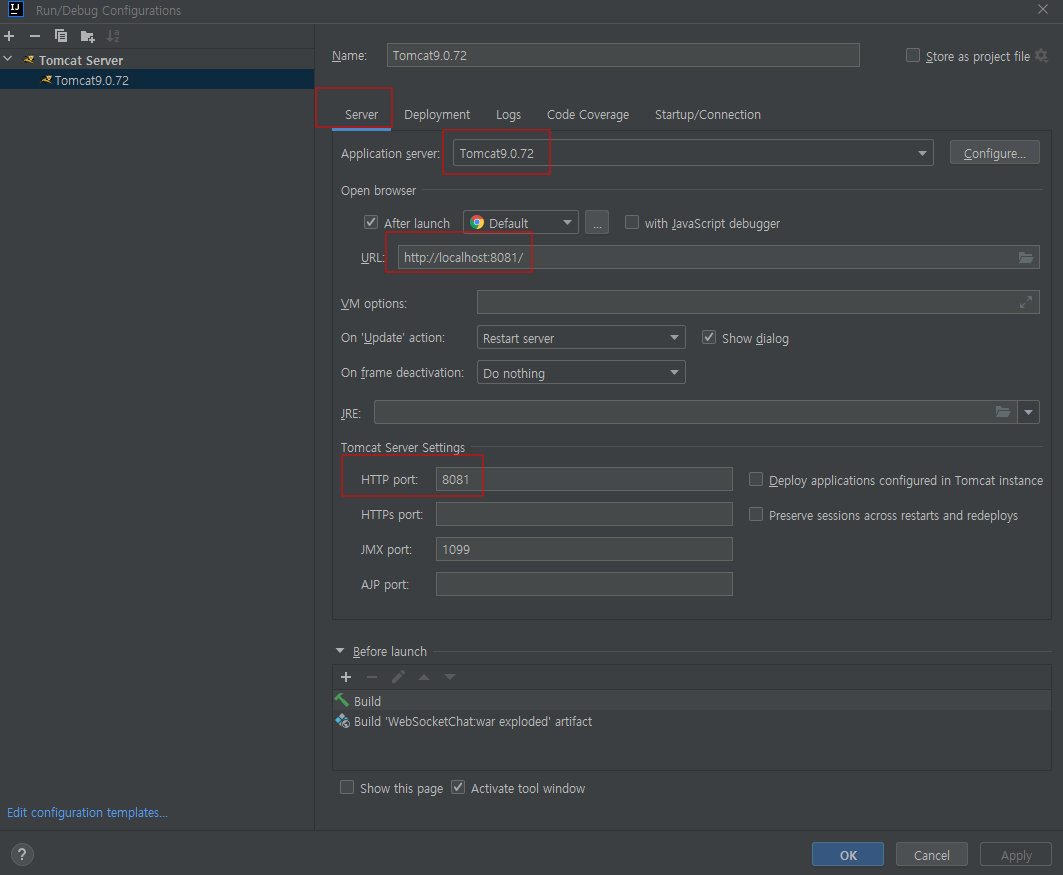1063x875 pixels.
Task: Open On 'Update' action dropdown
Action: tap(581, 338)
